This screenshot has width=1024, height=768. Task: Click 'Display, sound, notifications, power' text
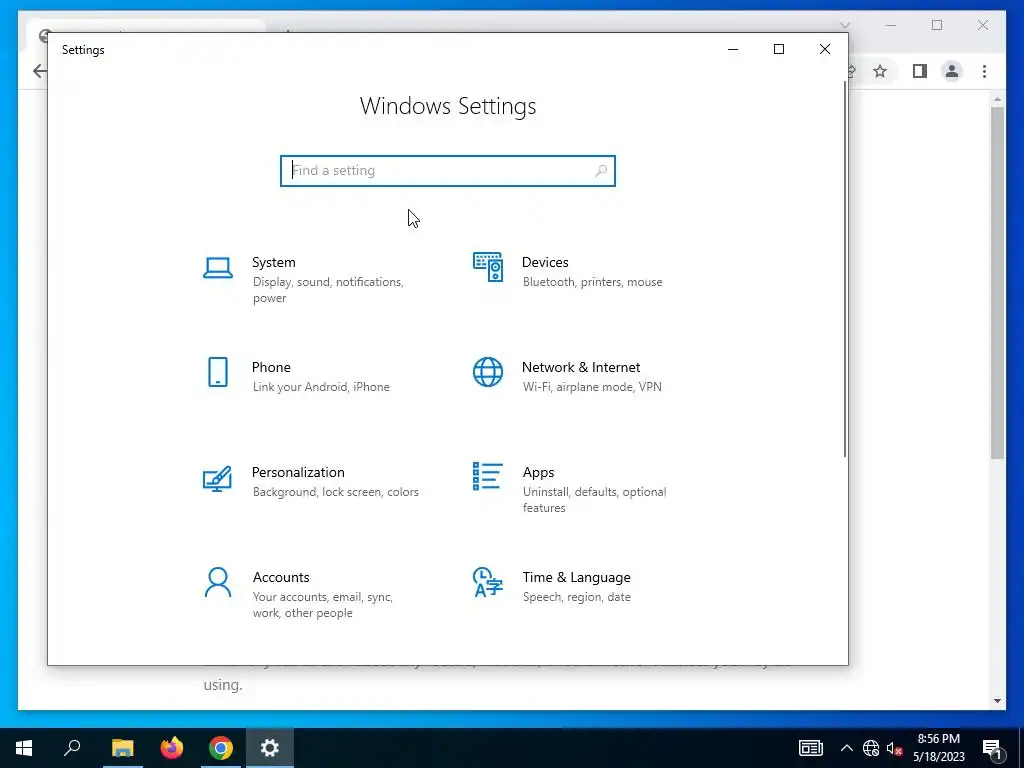tap(328, 290)
